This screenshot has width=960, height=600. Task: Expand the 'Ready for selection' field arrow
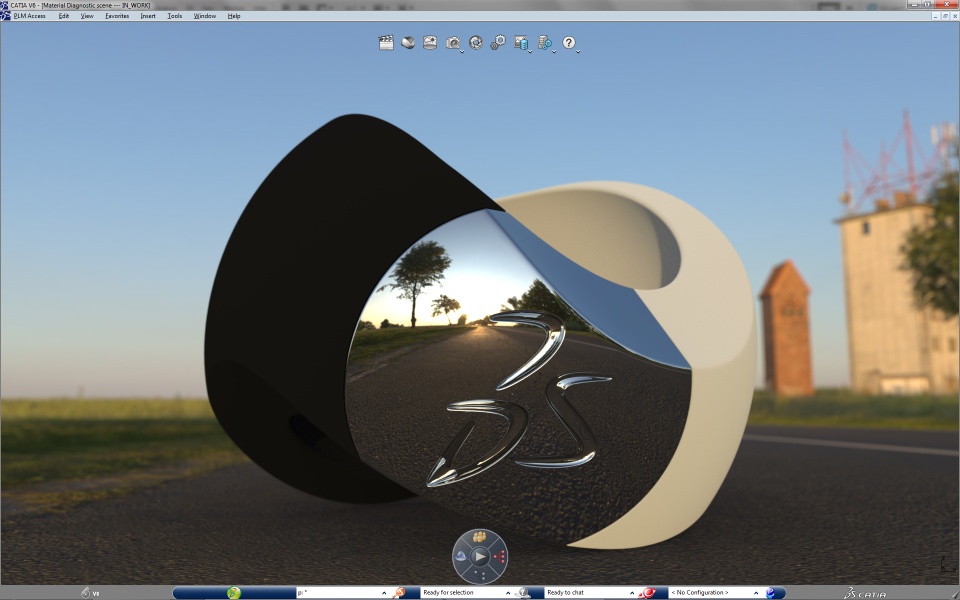(508, 593)
